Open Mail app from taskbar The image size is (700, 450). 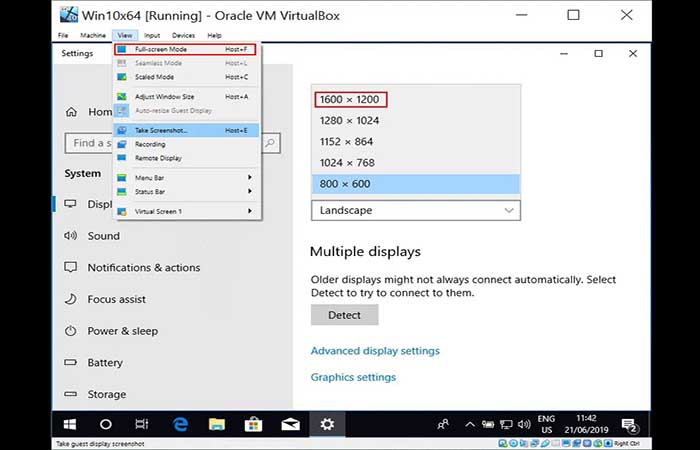[x=291, y=424]
